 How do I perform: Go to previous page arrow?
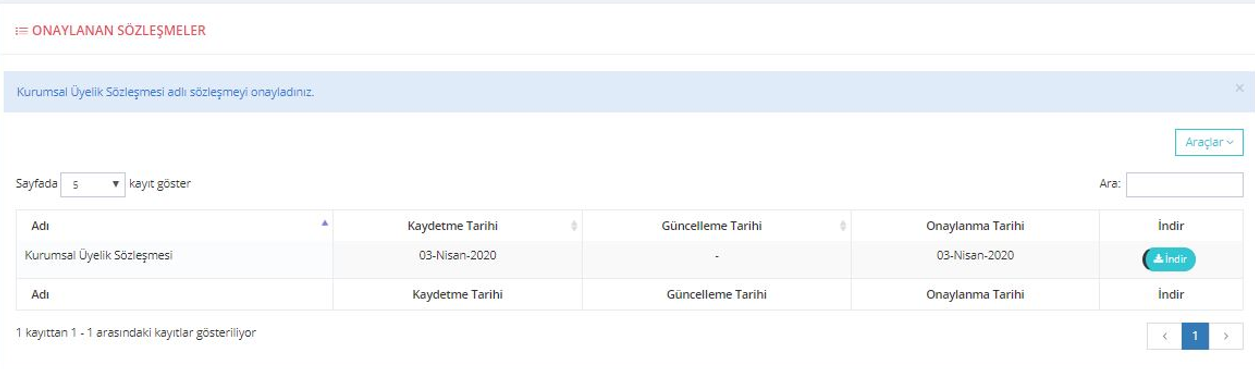[1165, 337]
